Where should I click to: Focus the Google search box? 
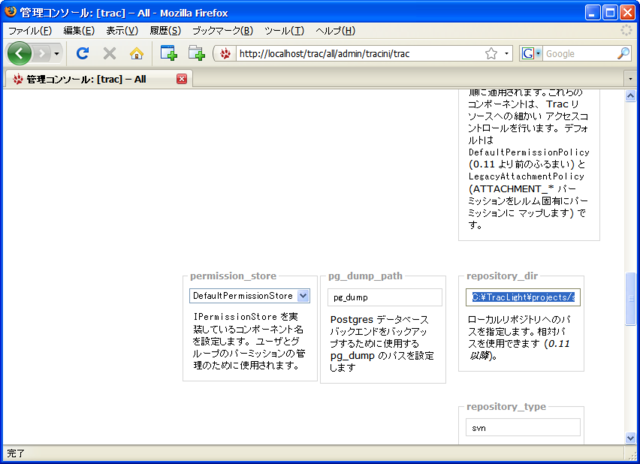580,53
